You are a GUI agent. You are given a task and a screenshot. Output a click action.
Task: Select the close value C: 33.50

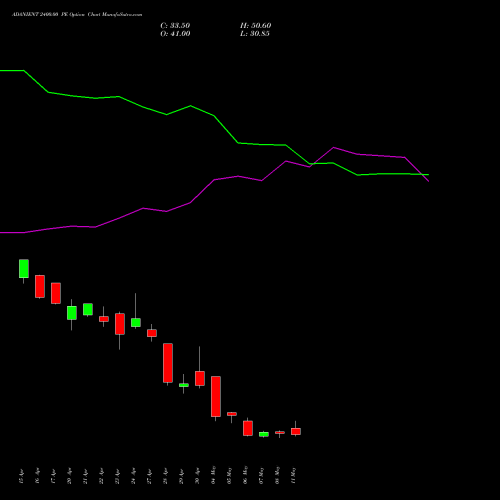[x=175, y=26]
